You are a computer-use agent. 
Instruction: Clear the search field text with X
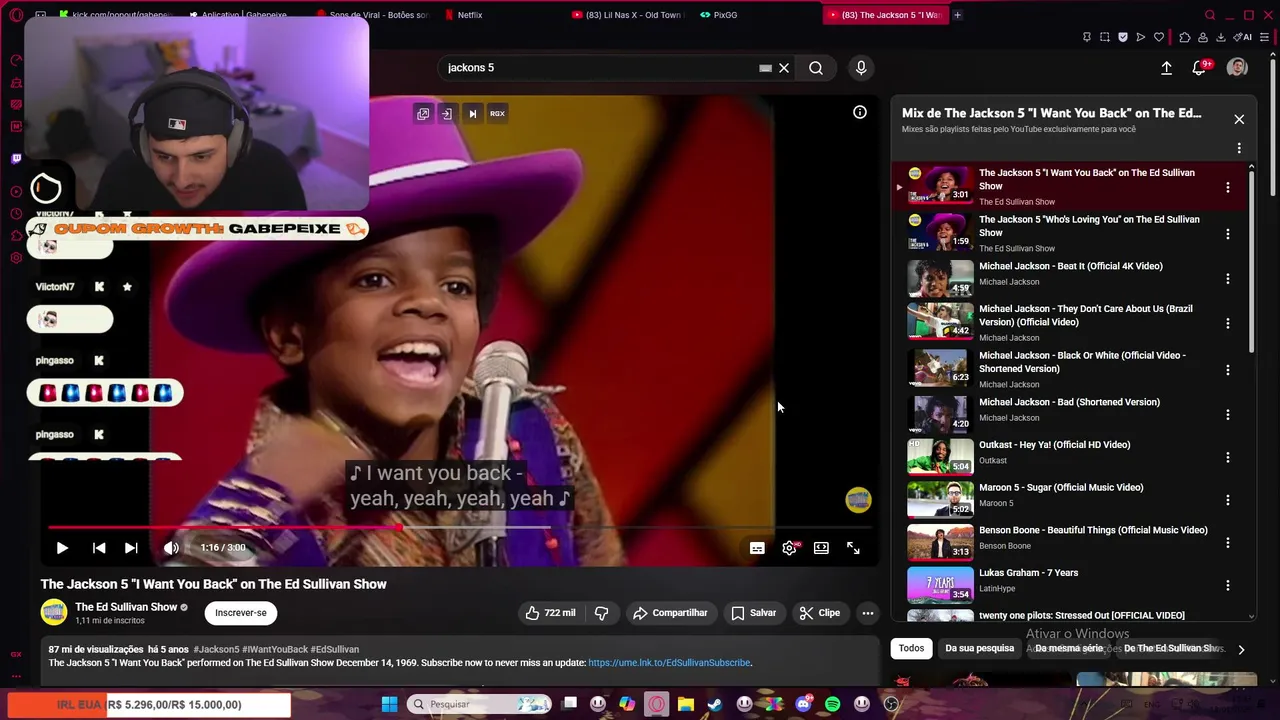pyautogui.click(x=784, y=68)
